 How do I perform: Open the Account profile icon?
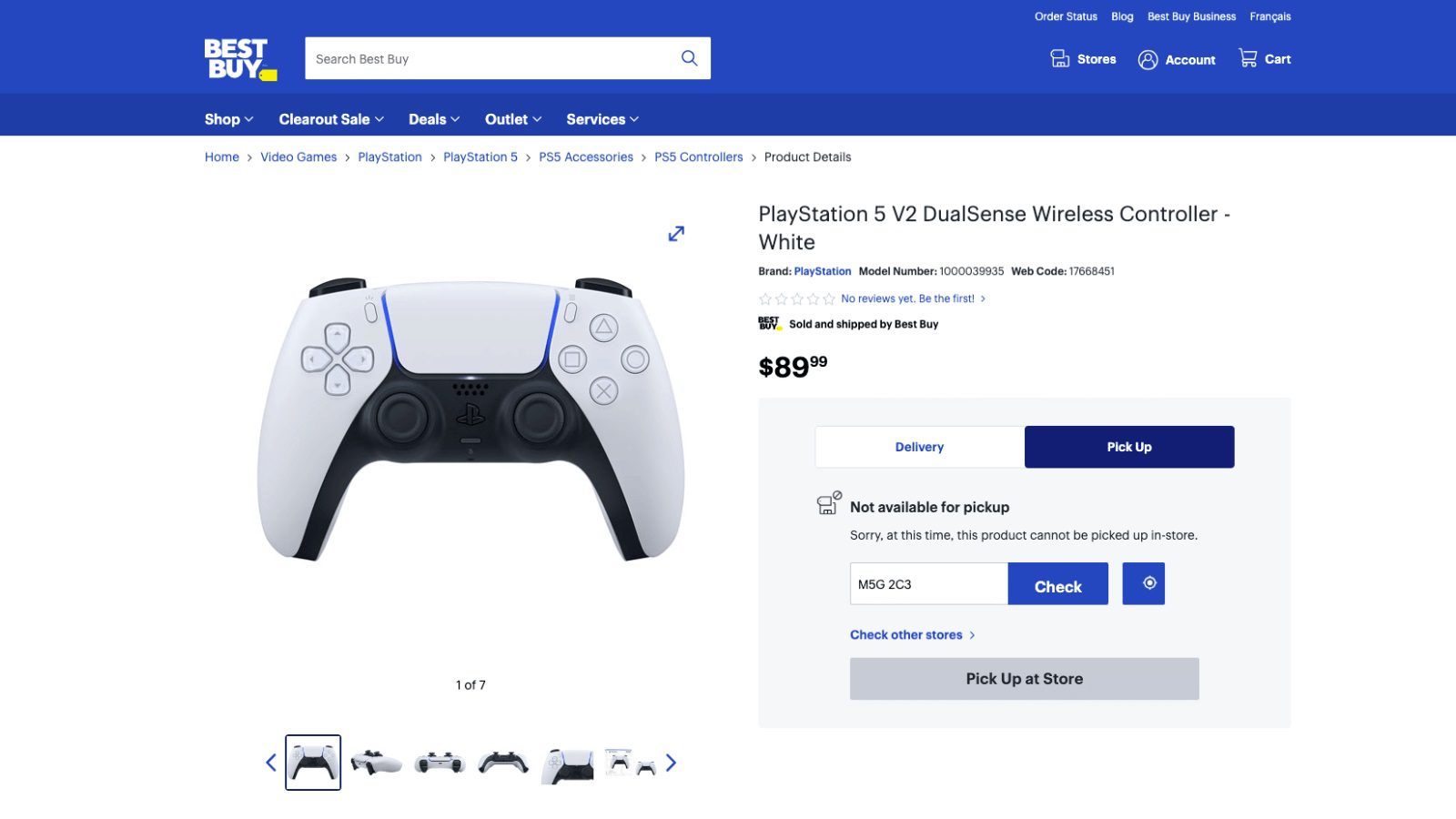point(1148,60)
